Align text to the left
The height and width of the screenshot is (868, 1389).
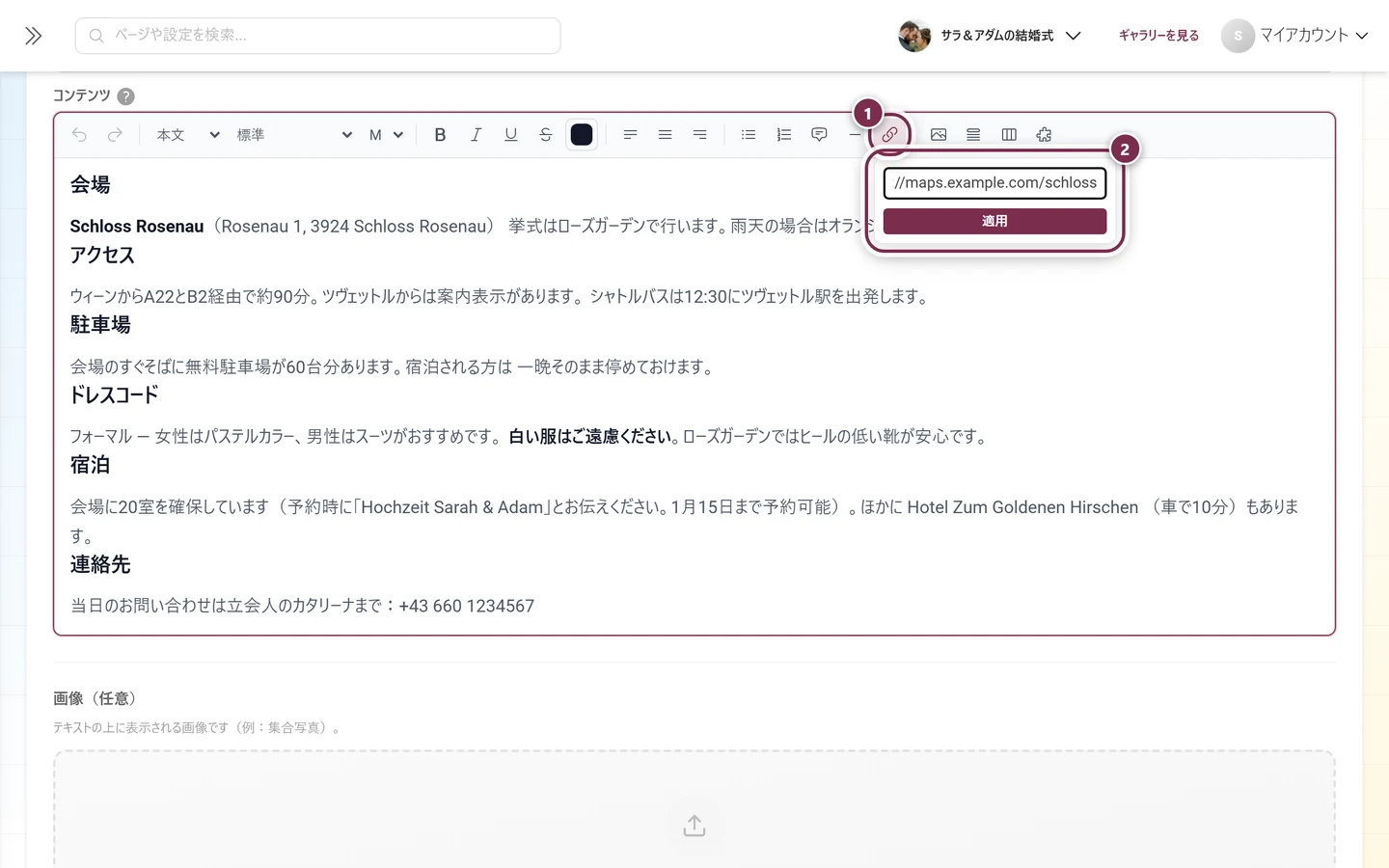tap(630, 135)
